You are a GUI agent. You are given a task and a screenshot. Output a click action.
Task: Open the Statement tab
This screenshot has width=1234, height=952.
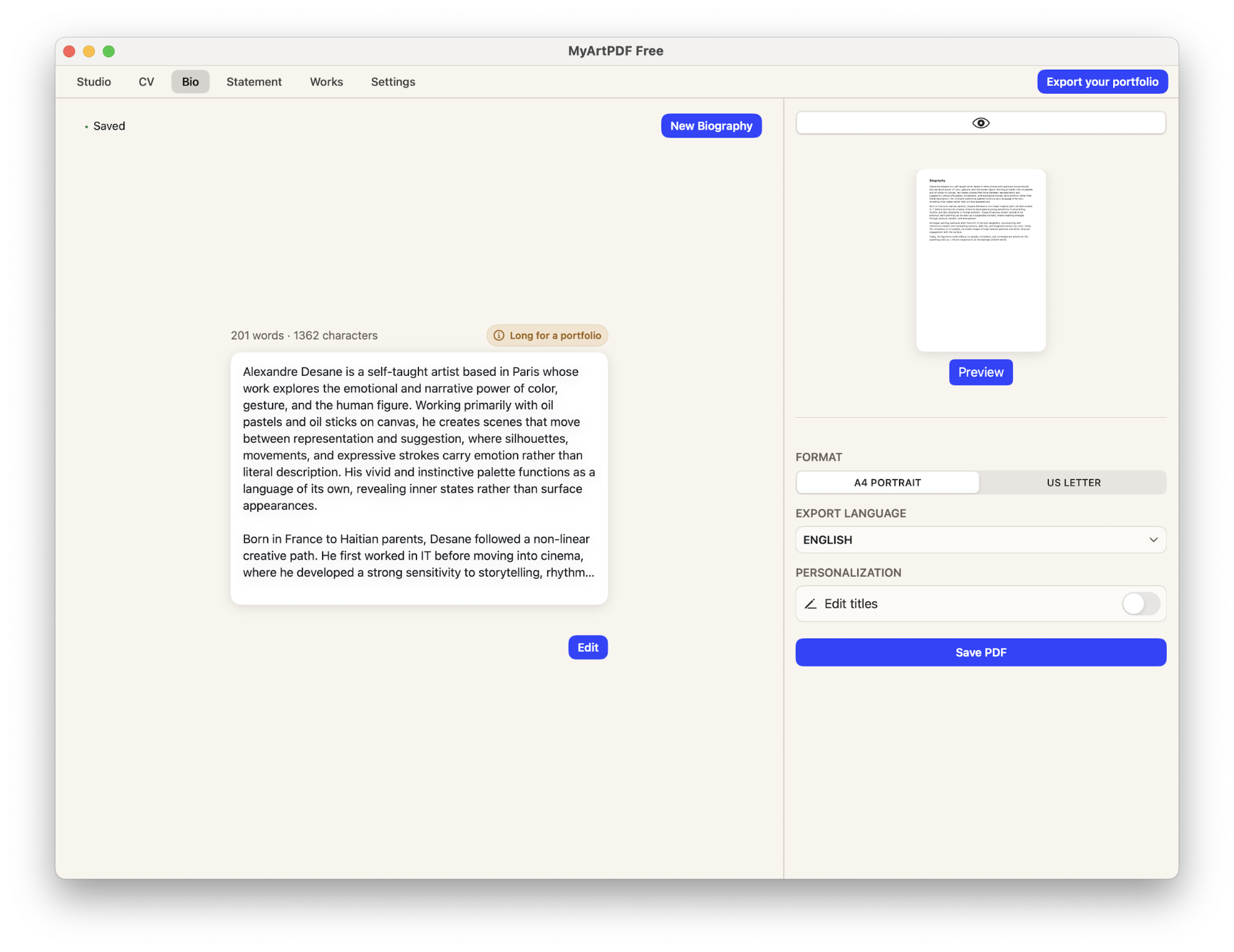(x=254, y=81)
